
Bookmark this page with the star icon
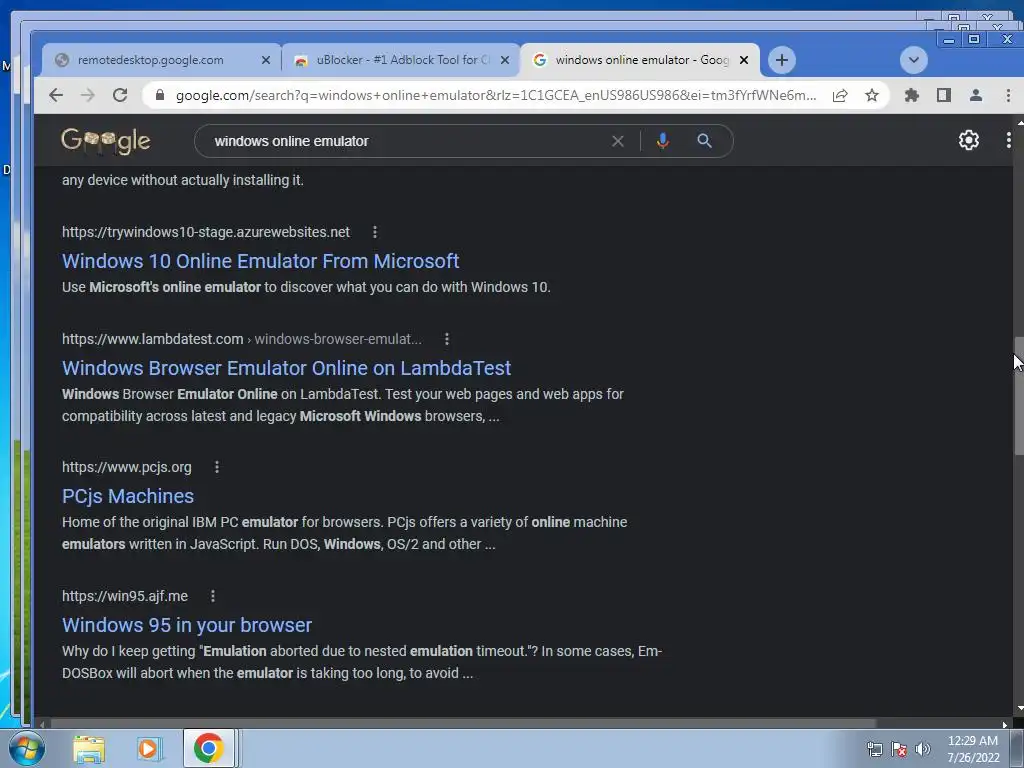(872, 95)
